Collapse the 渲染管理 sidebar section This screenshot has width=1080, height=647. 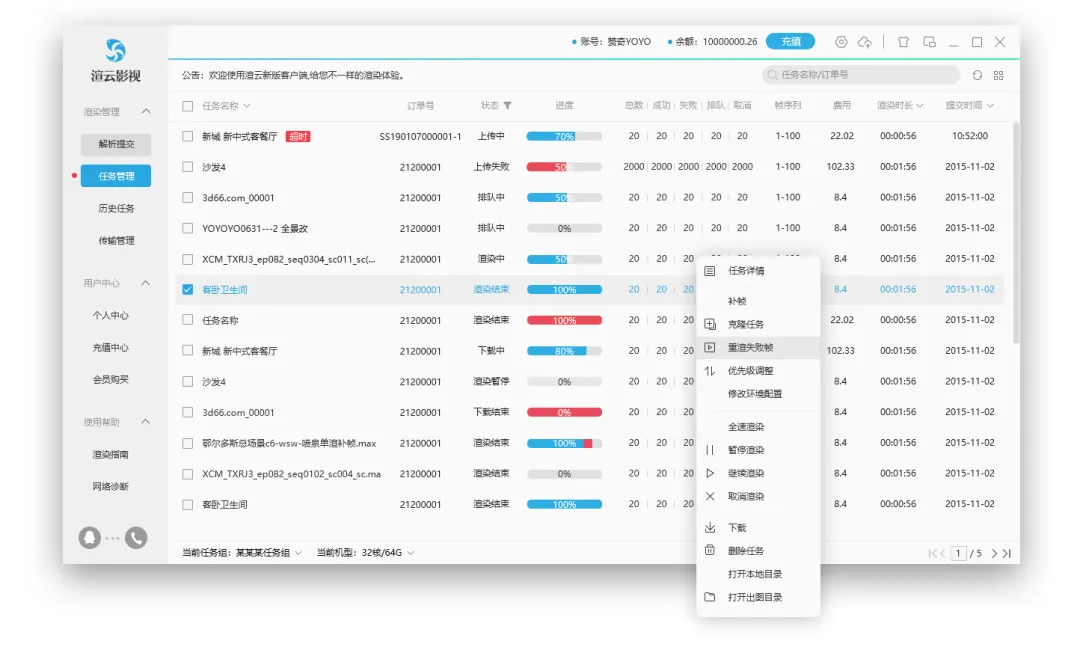click(x=146, y=111)
